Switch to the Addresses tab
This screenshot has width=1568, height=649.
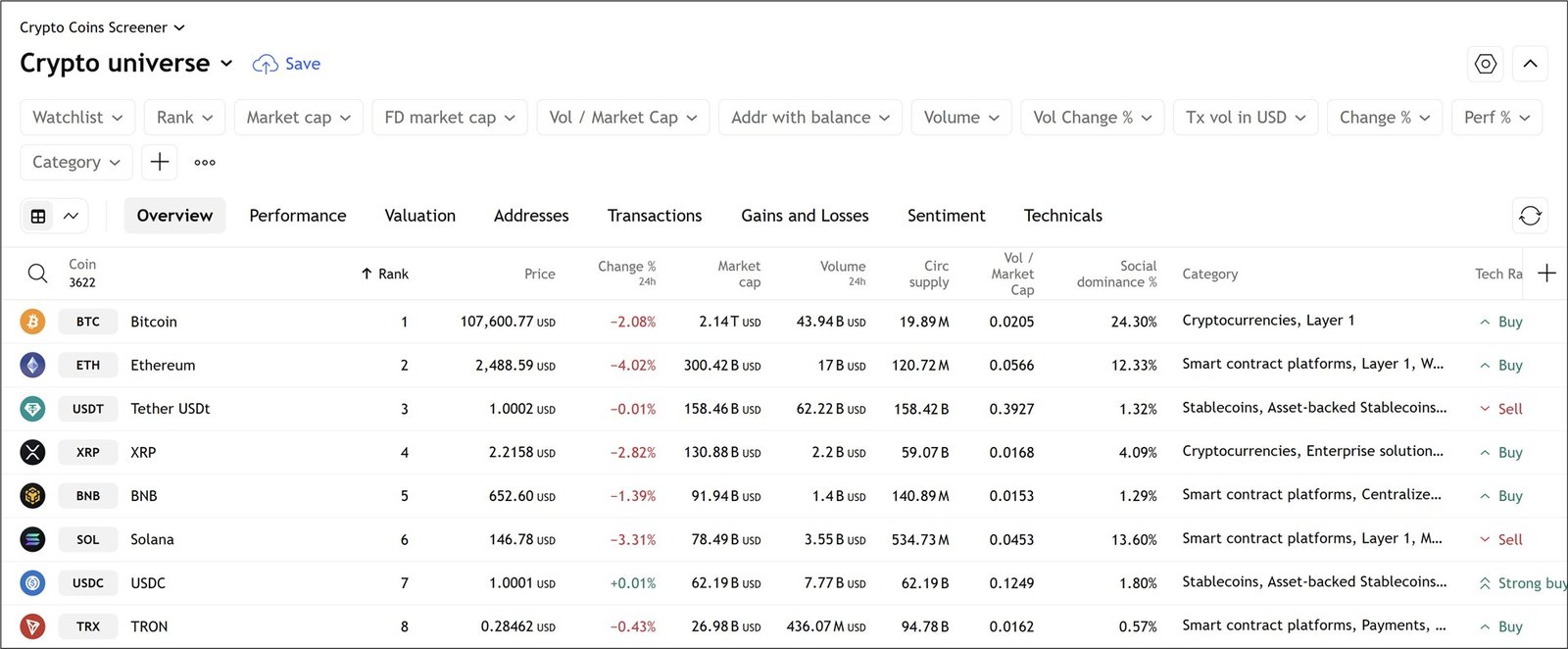pos(531,216)
